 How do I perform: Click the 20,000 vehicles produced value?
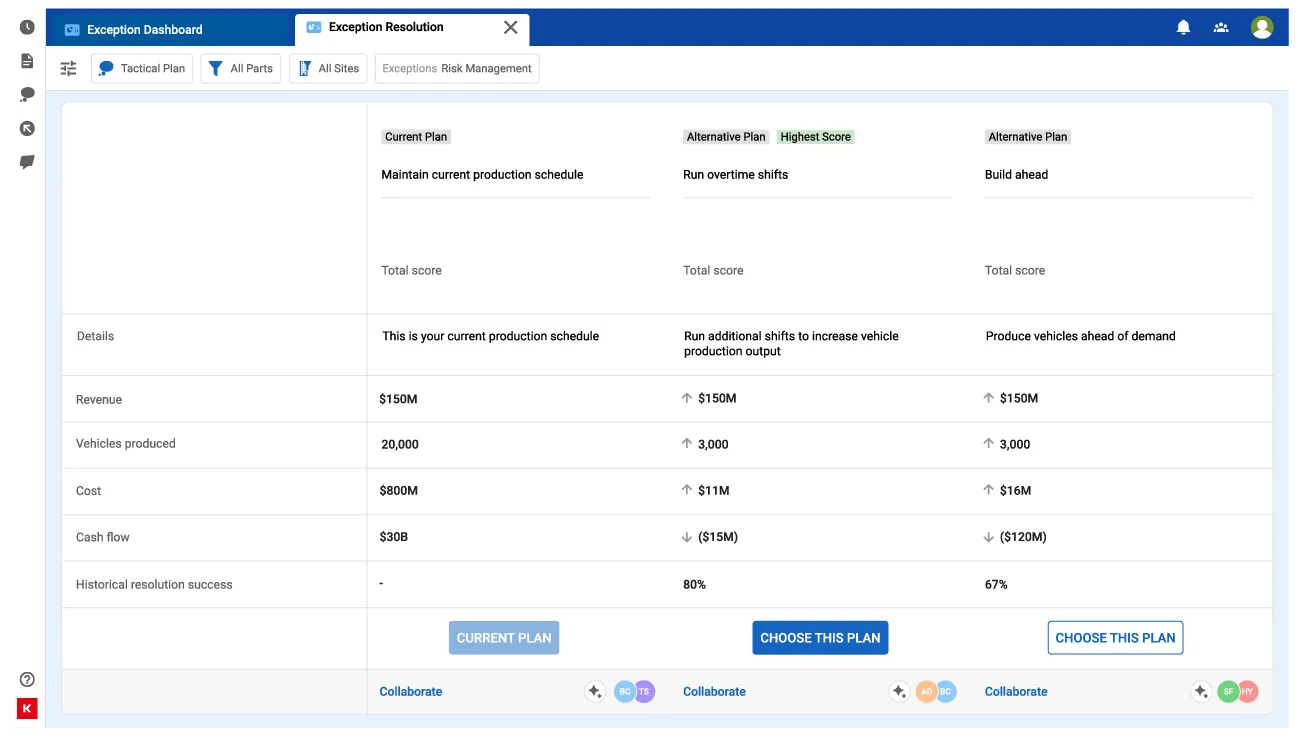pyautogui.click(x=400, y=444)
